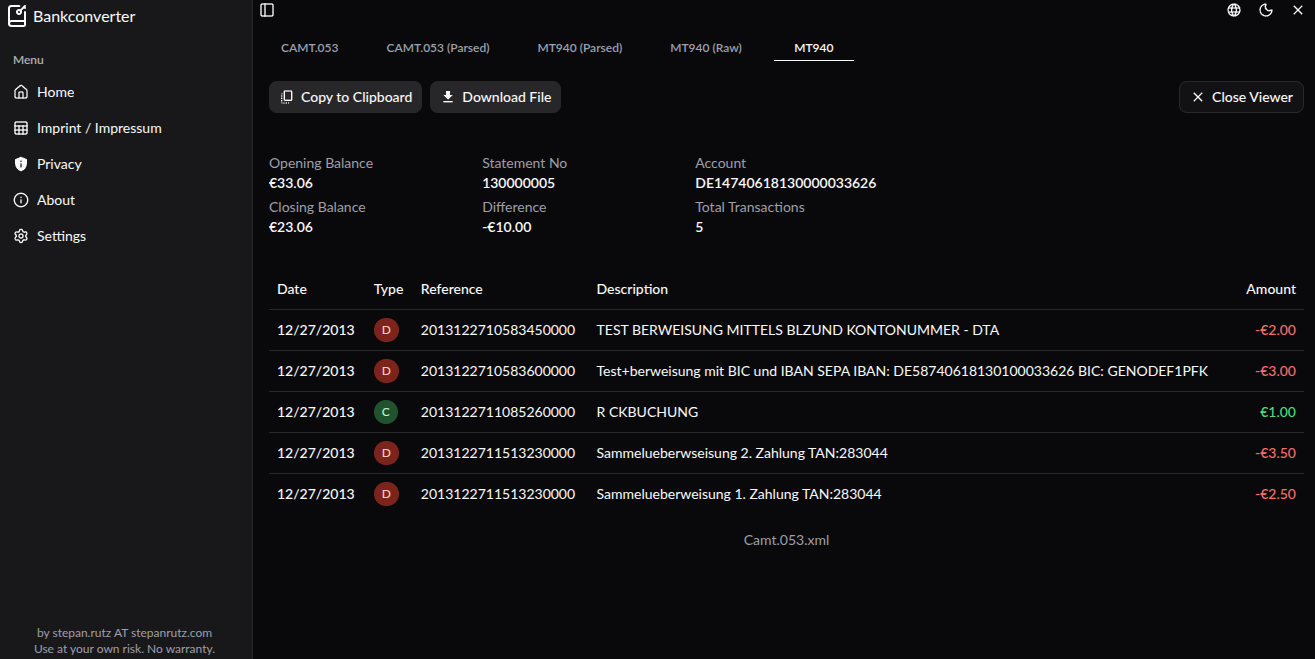Screen dimensions: 1315x659
Task: Switch to the CAMT.053 tab
Action: [x=309, y=48]
